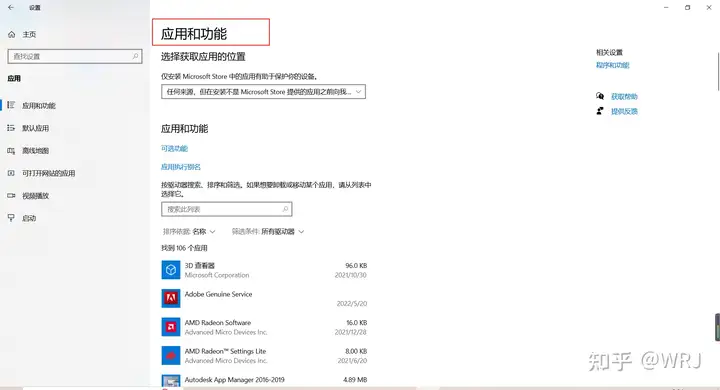720x390 pixels.
Task: Click Microsoft Corporation publisher text
Action: point(217,275)
